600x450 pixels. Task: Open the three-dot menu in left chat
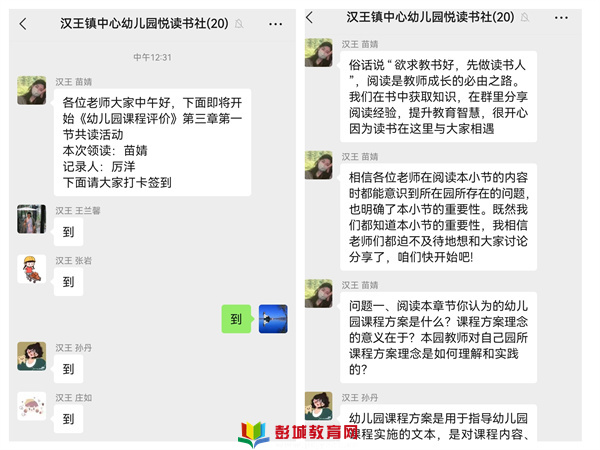click(x=275, y=24)
